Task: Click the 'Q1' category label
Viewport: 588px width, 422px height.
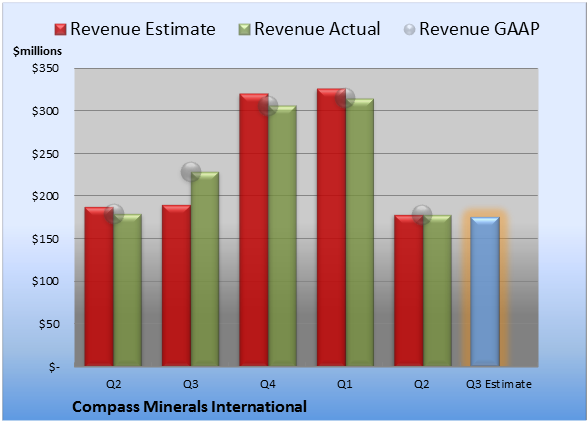Action: pyautogui.click(x=345, y=384)
